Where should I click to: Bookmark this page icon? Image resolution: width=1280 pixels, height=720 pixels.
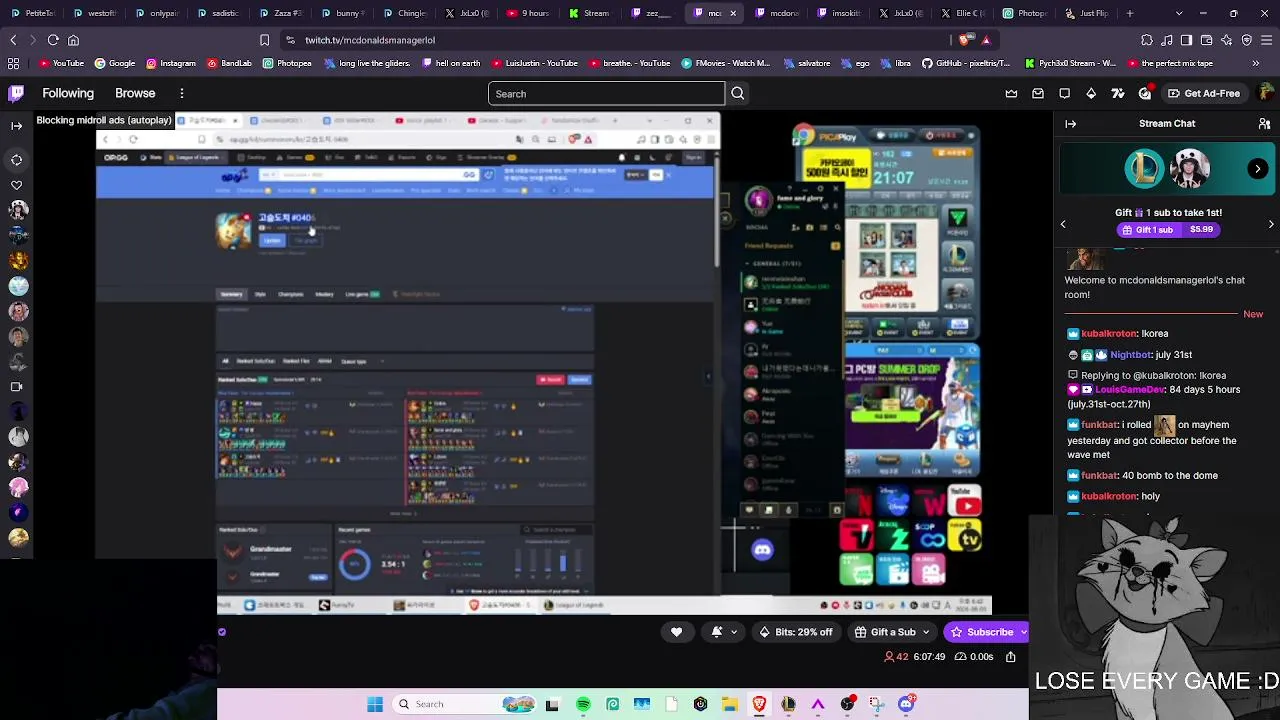click(x=264, y=40)
